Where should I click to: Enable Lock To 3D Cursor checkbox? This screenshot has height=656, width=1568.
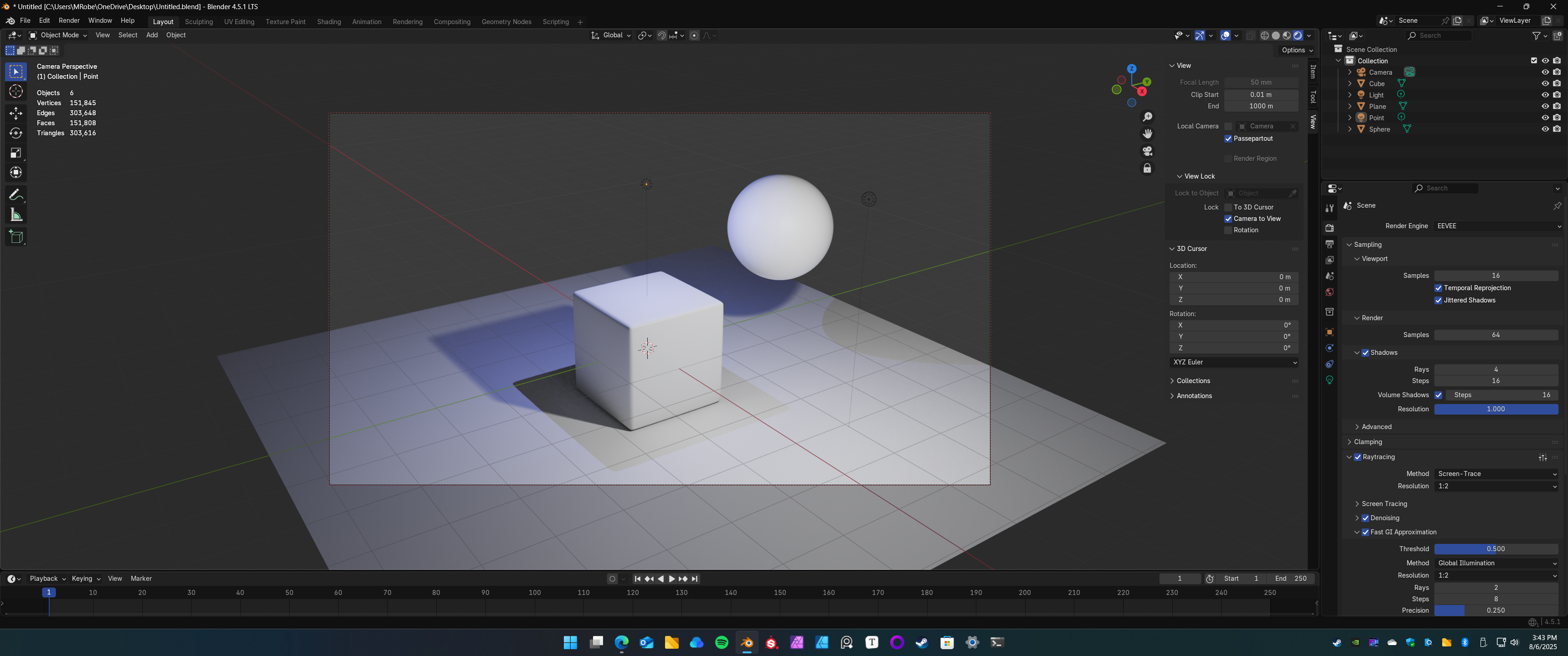1228,208
